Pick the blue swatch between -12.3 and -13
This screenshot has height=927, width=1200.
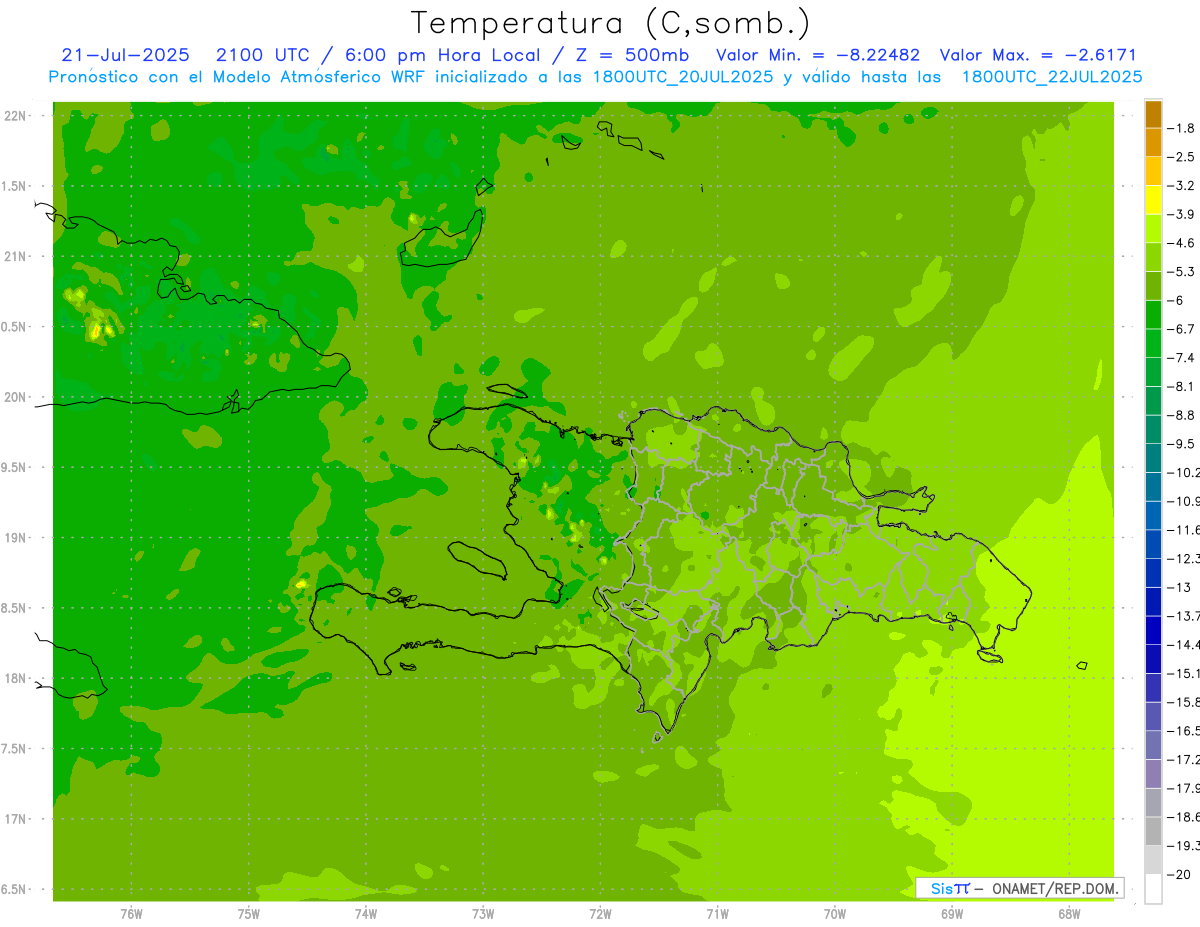(1153, 573)
